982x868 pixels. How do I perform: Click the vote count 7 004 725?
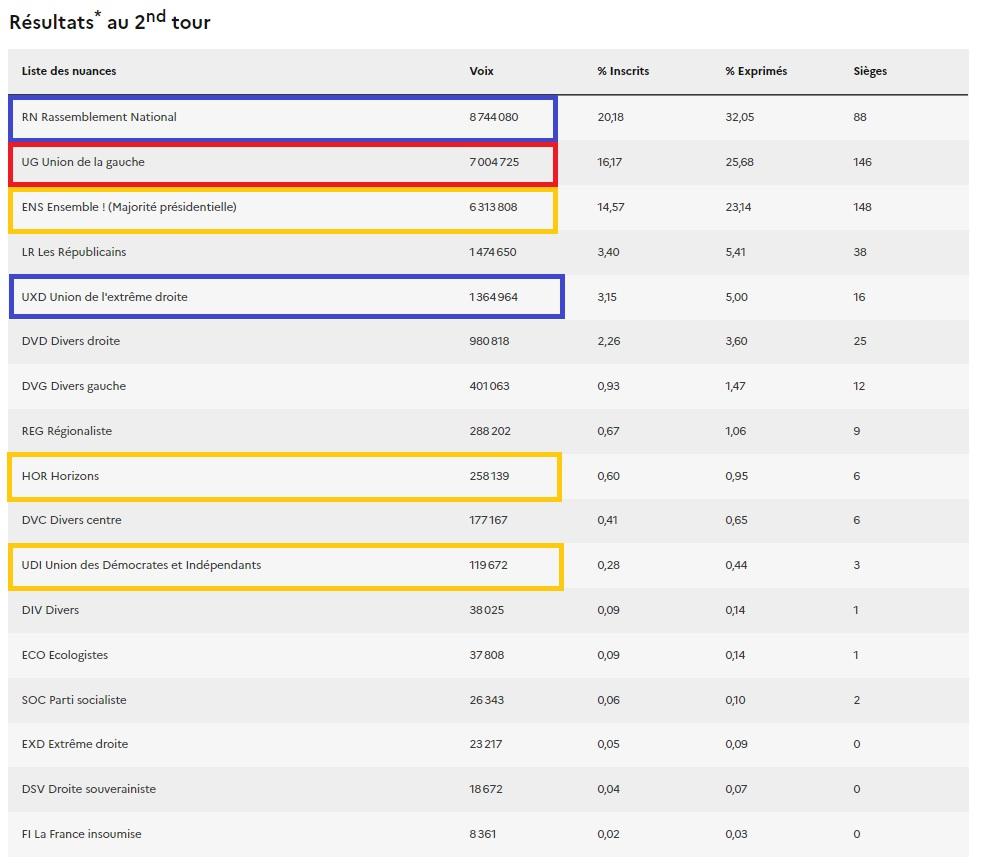(494, 162)
